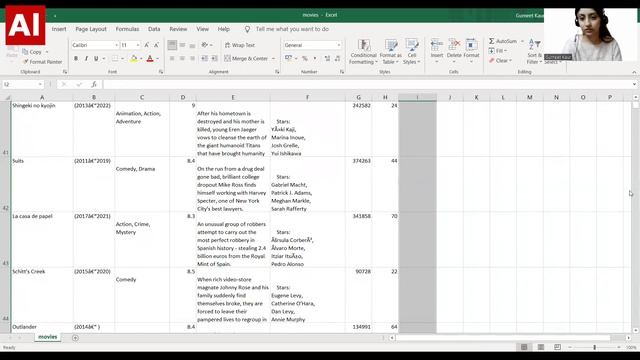Toggle top align in Alignment group
Image resolution: width=640 pixels, height=360 pixels.
172,45
